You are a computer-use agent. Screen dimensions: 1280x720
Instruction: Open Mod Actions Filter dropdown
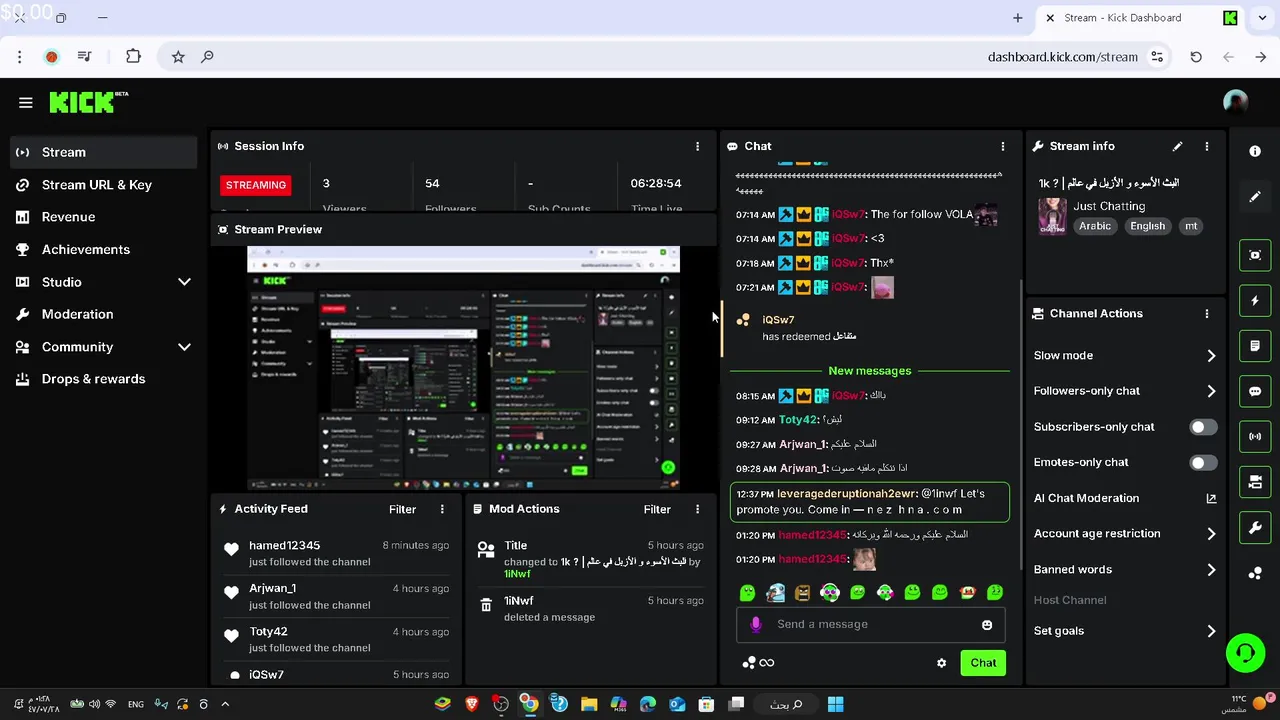[x=657, y=509]
